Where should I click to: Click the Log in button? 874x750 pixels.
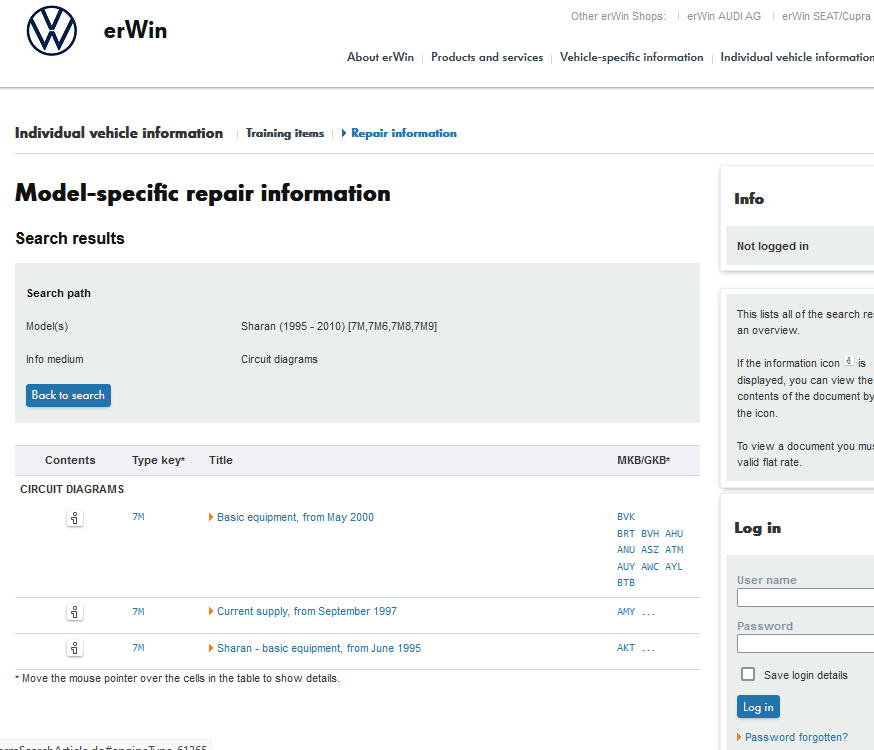point(758,707)
